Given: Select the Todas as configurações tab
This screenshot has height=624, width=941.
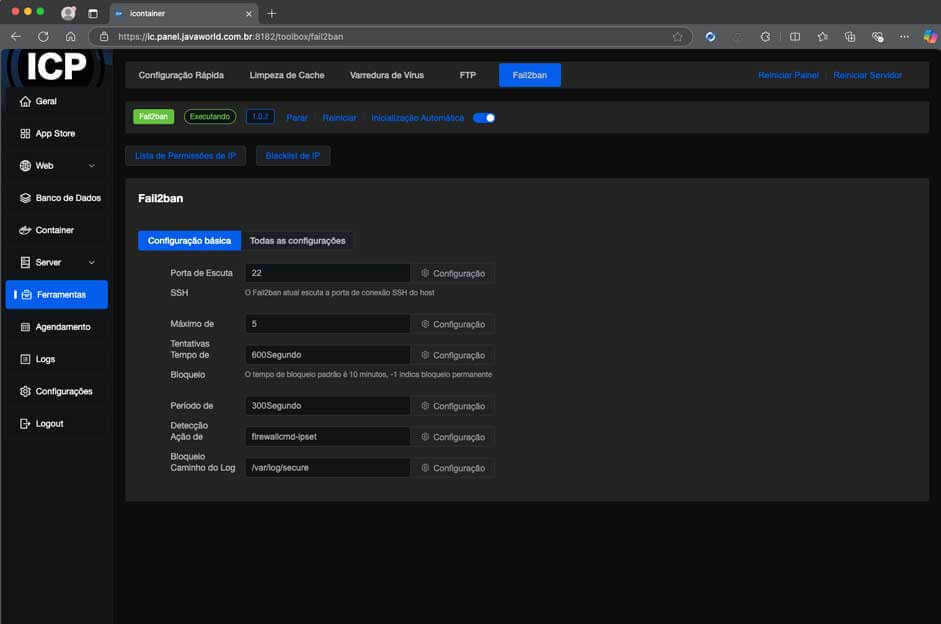Looking at the screenshot, I should tap(297, 241).
